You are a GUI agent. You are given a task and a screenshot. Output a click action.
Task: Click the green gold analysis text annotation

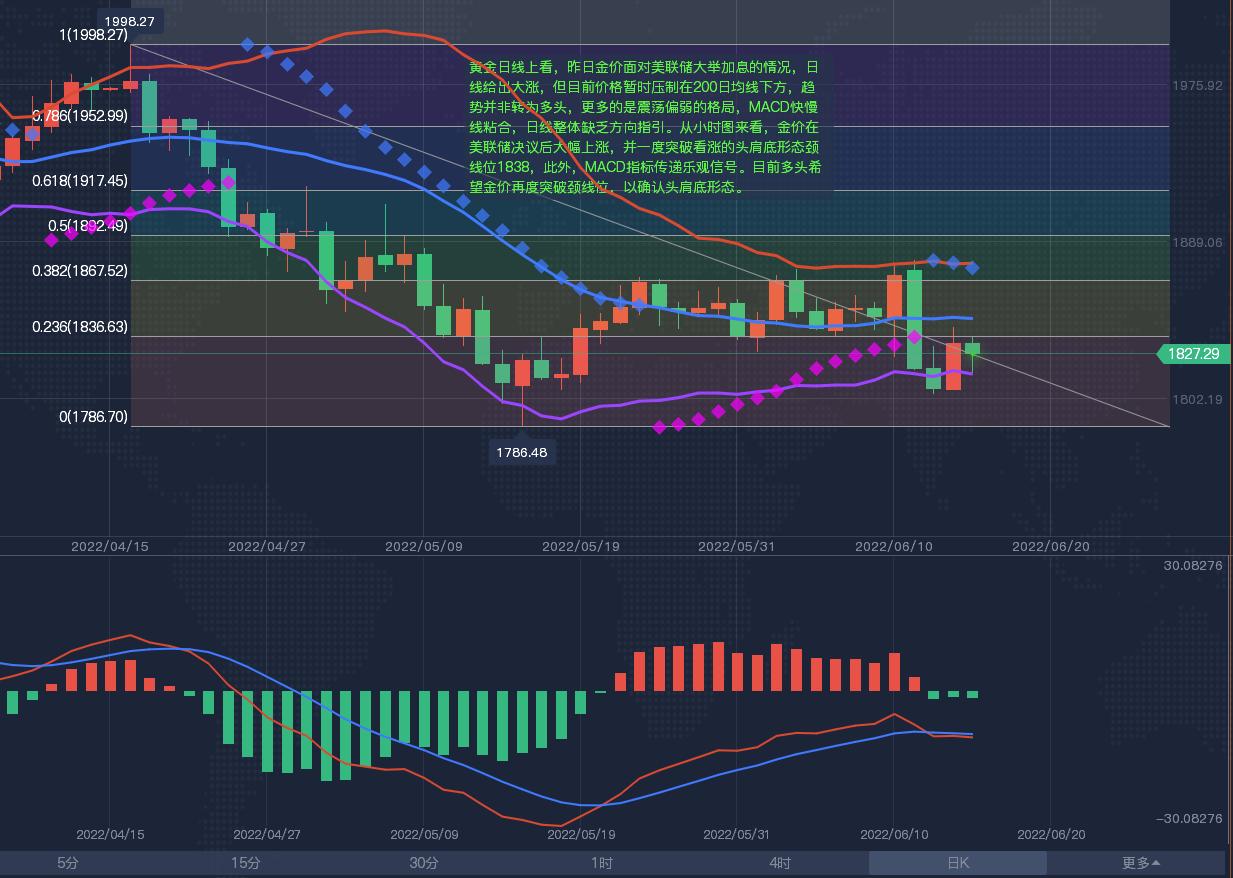tap(646, 127)
